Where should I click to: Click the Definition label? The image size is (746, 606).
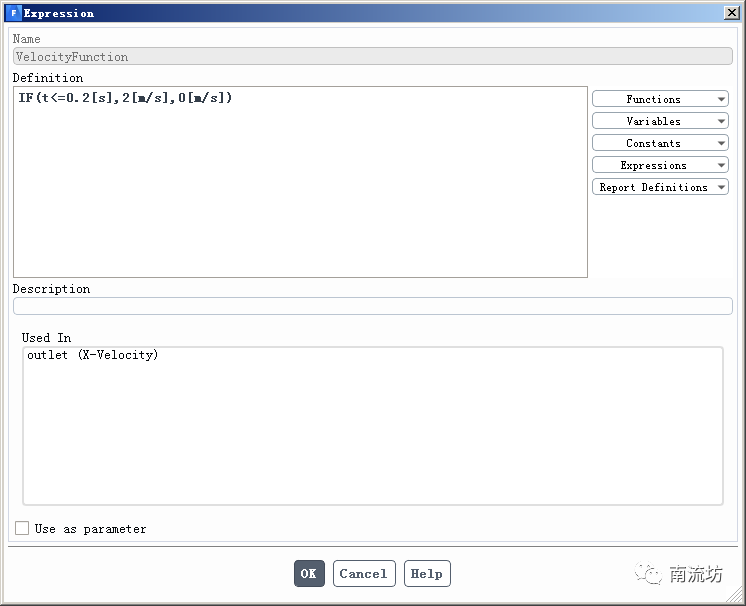pyautogui.click(x=48, y=78)
